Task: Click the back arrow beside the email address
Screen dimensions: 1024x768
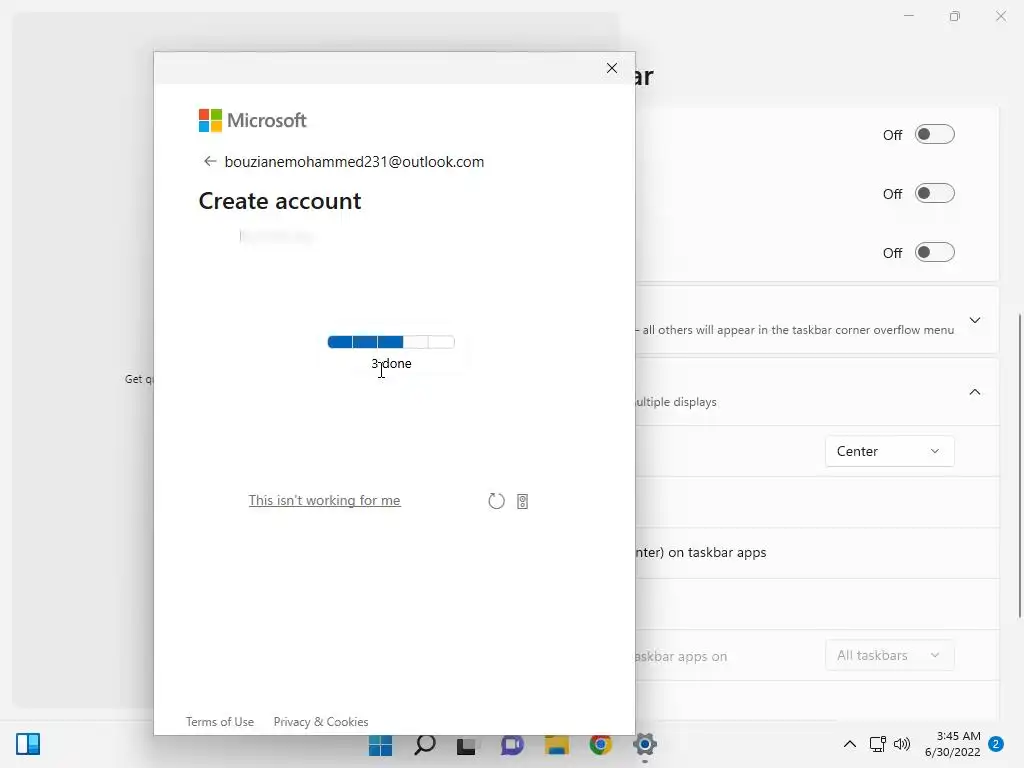Action: coord(210,161)
